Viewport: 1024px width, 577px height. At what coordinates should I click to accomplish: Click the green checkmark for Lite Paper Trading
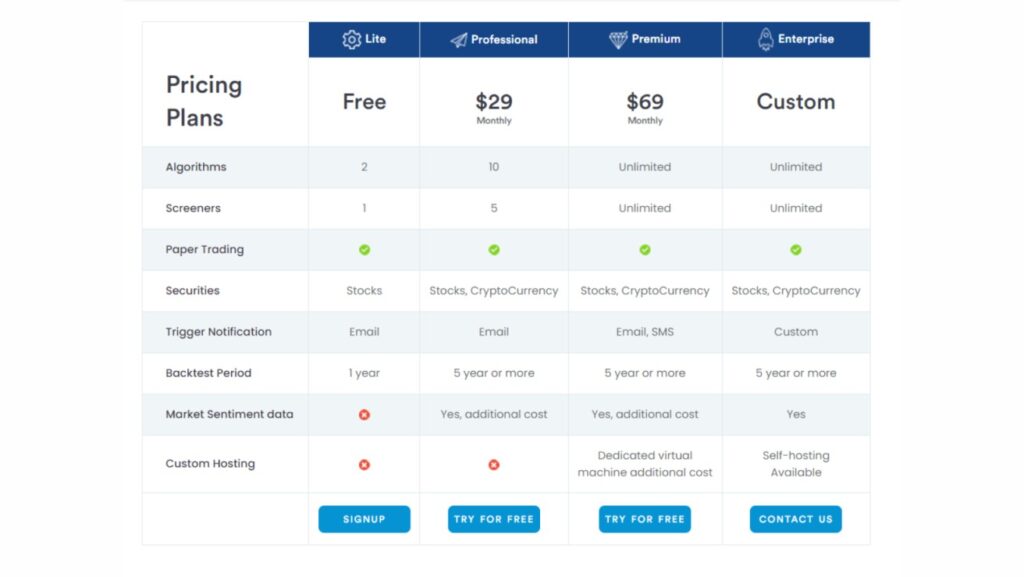(x=364, y=249)
